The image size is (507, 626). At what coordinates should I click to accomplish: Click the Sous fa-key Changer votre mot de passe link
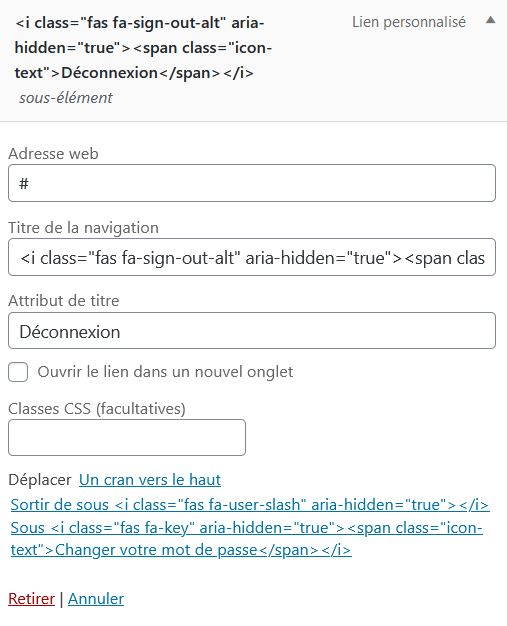click(247, 539)
